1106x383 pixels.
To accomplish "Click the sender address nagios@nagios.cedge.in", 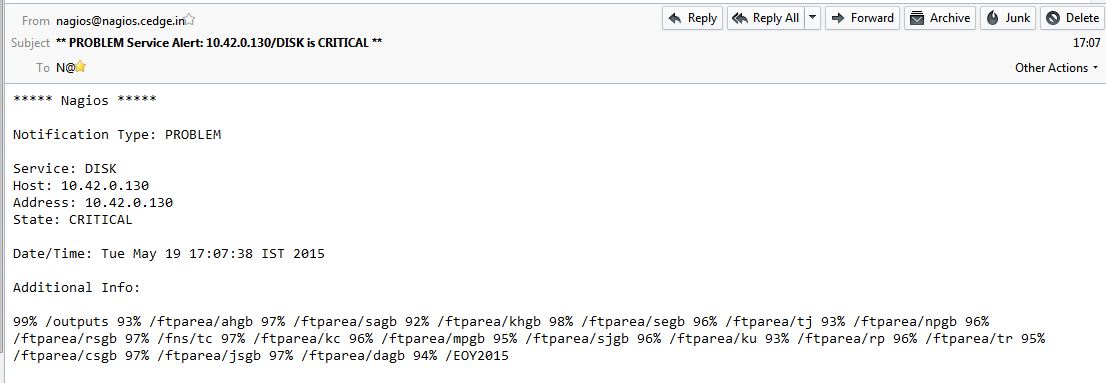I will click(x=120, y=20).
